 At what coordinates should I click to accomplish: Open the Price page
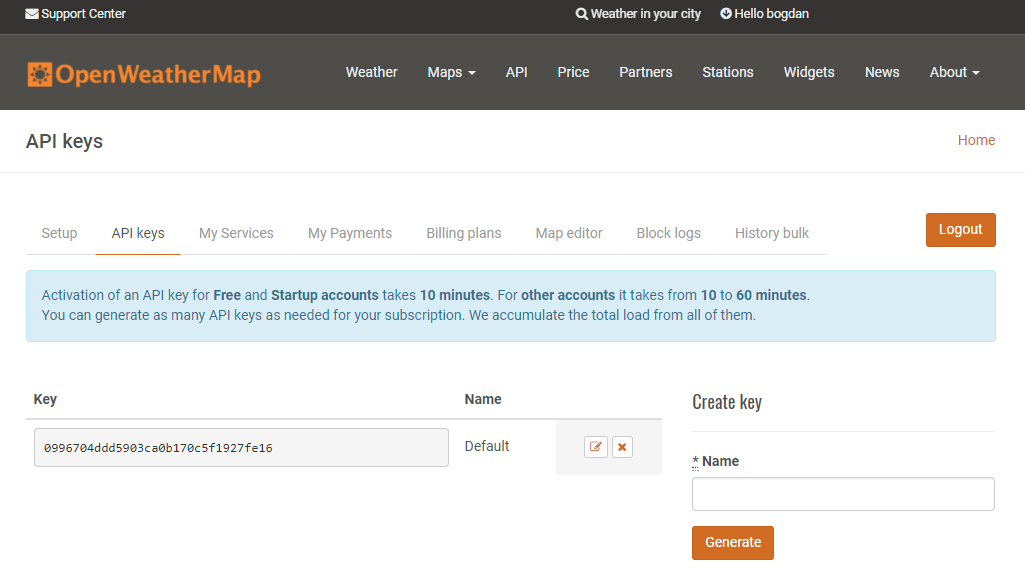point(573,72)
